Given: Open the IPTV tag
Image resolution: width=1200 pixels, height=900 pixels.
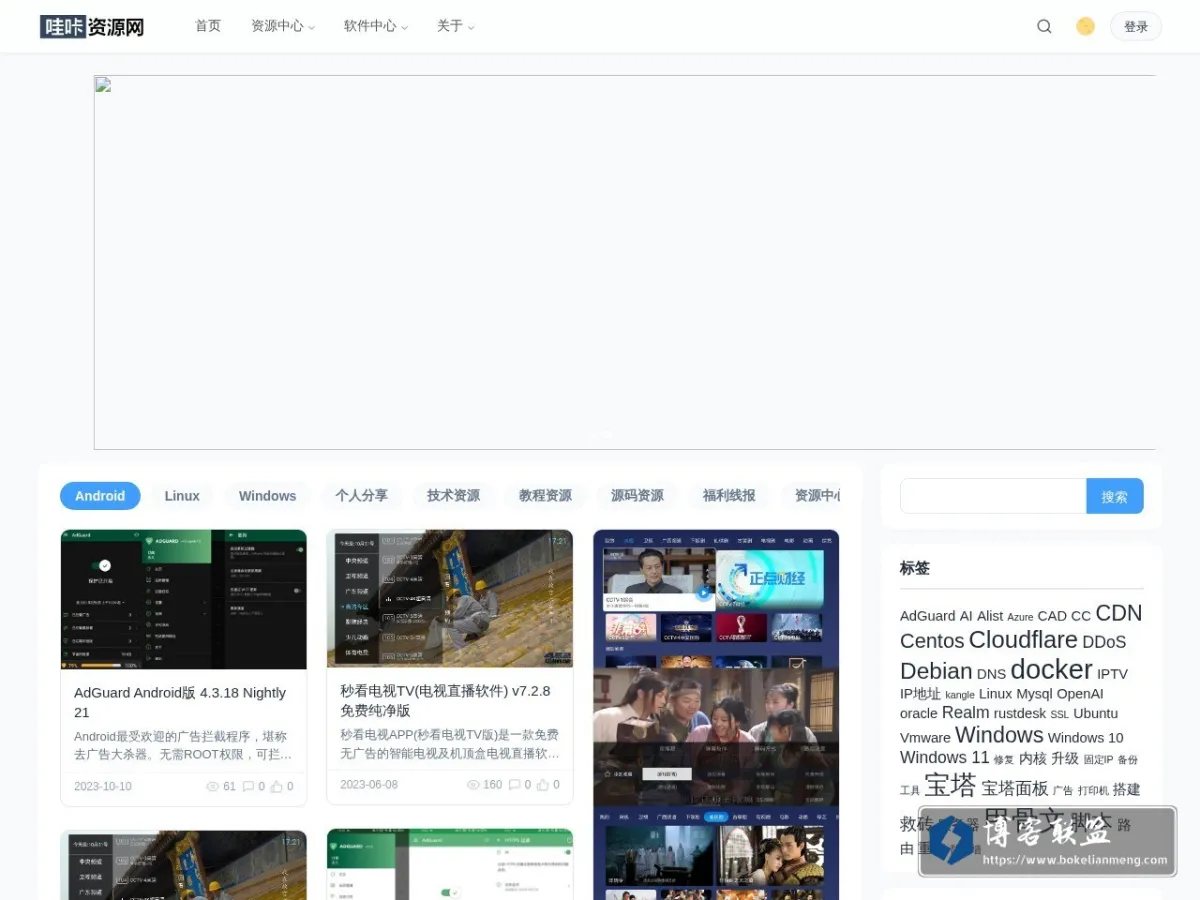Looking at the screenshot, I should (x=1112, y=674).
